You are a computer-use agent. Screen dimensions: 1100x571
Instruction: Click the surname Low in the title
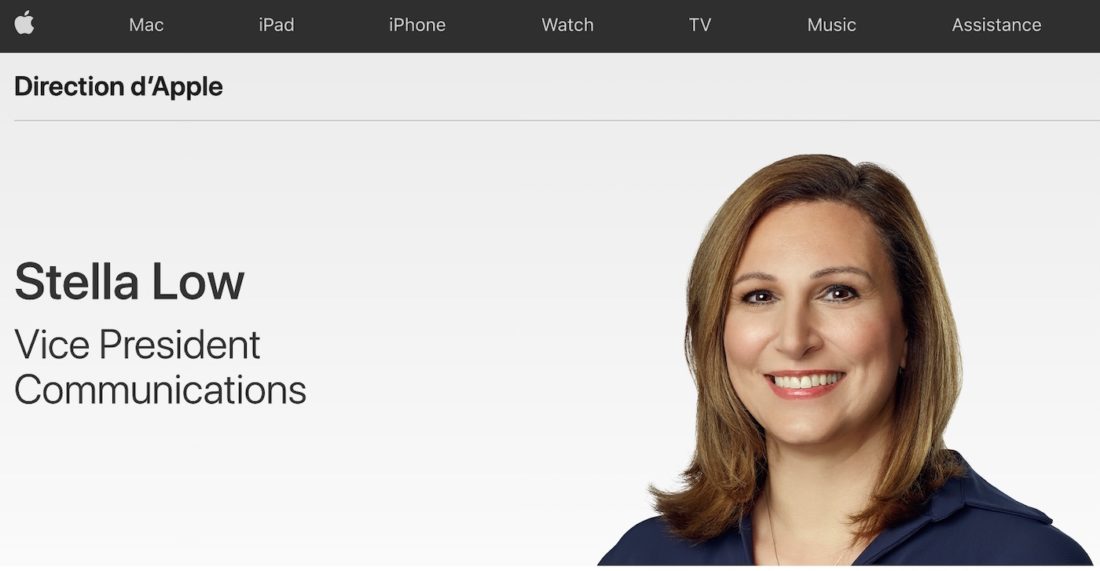(205, 281)
